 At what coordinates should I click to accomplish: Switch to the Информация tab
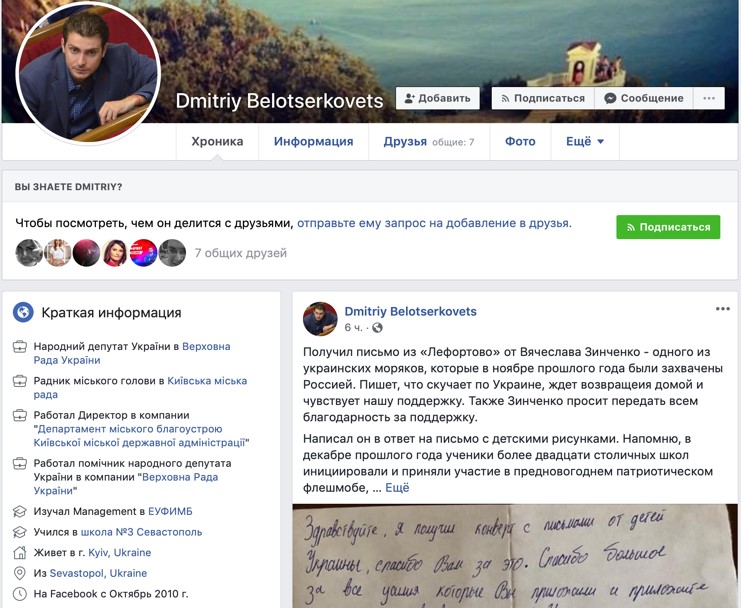point(313,141)
